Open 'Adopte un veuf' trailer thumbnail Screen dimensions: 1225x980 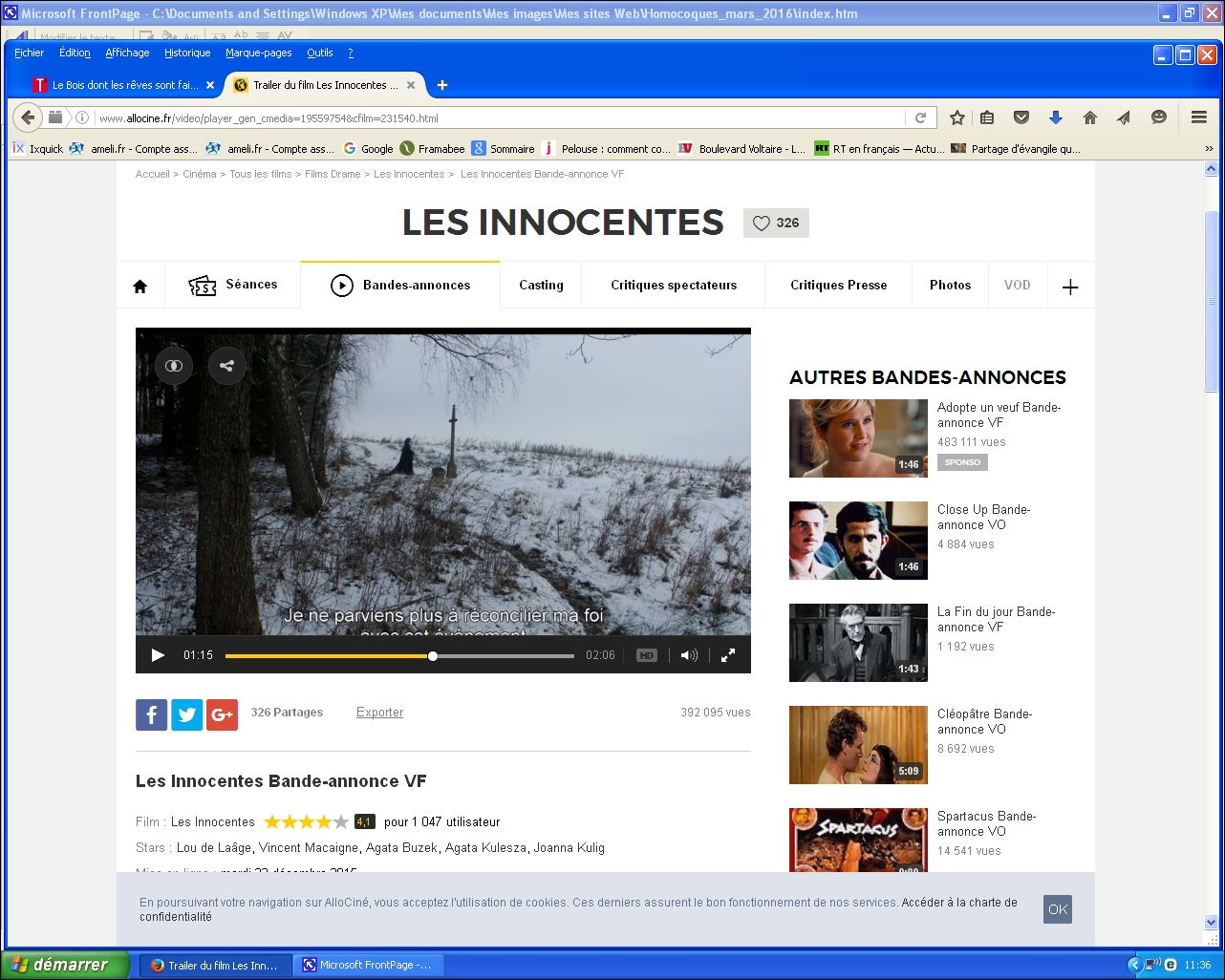point(858,438)
